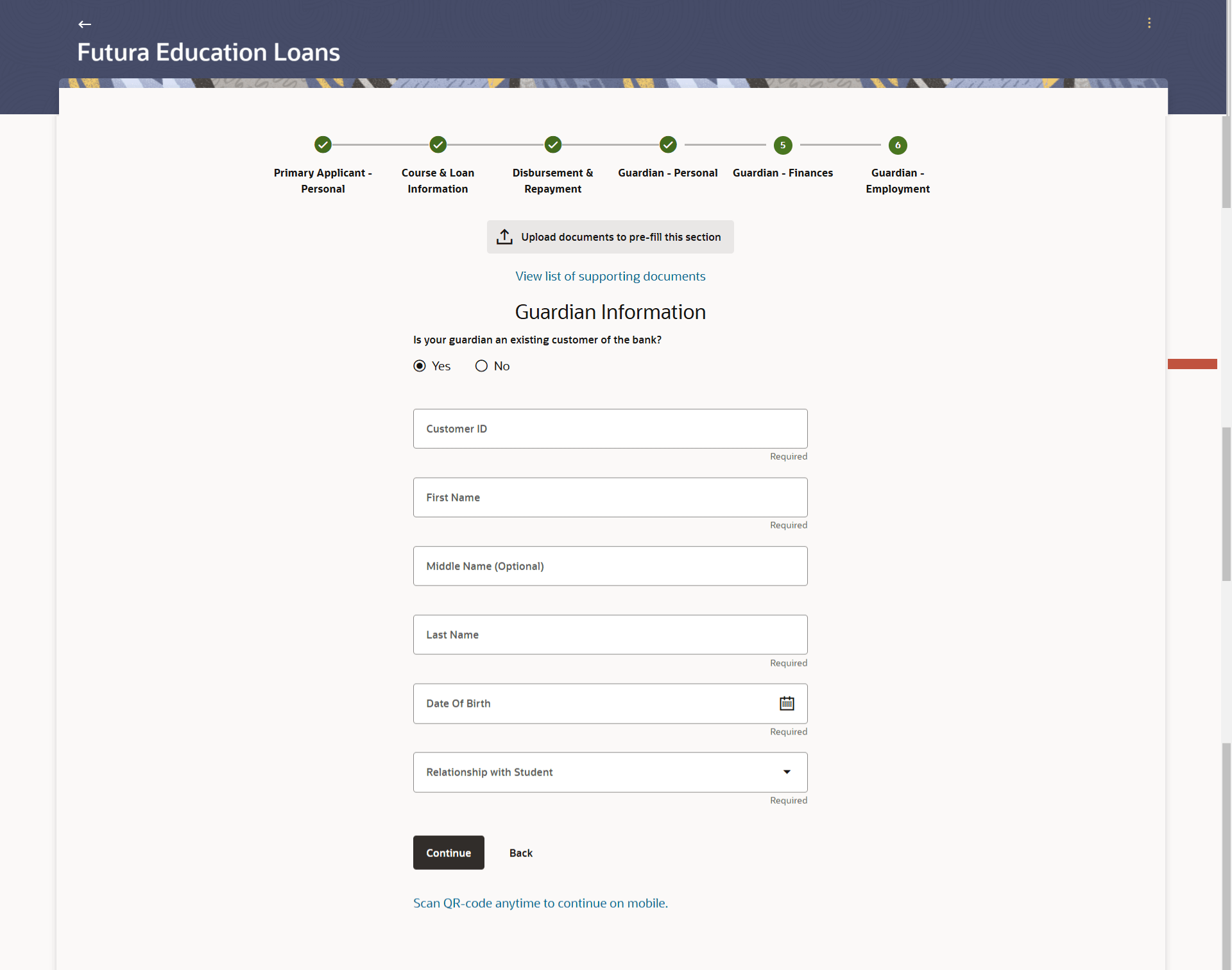Open the three-dot options menu
Image resolution: width=1232 pixels, height=970 pixels.
pyautogui.click(x=1149, y=23)
